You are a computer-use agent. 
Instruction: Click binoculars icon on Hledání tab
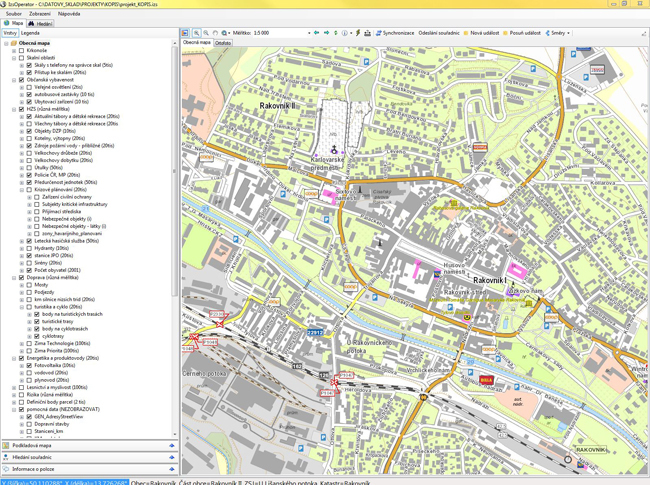pyautogui.click(x=32, y=23)
